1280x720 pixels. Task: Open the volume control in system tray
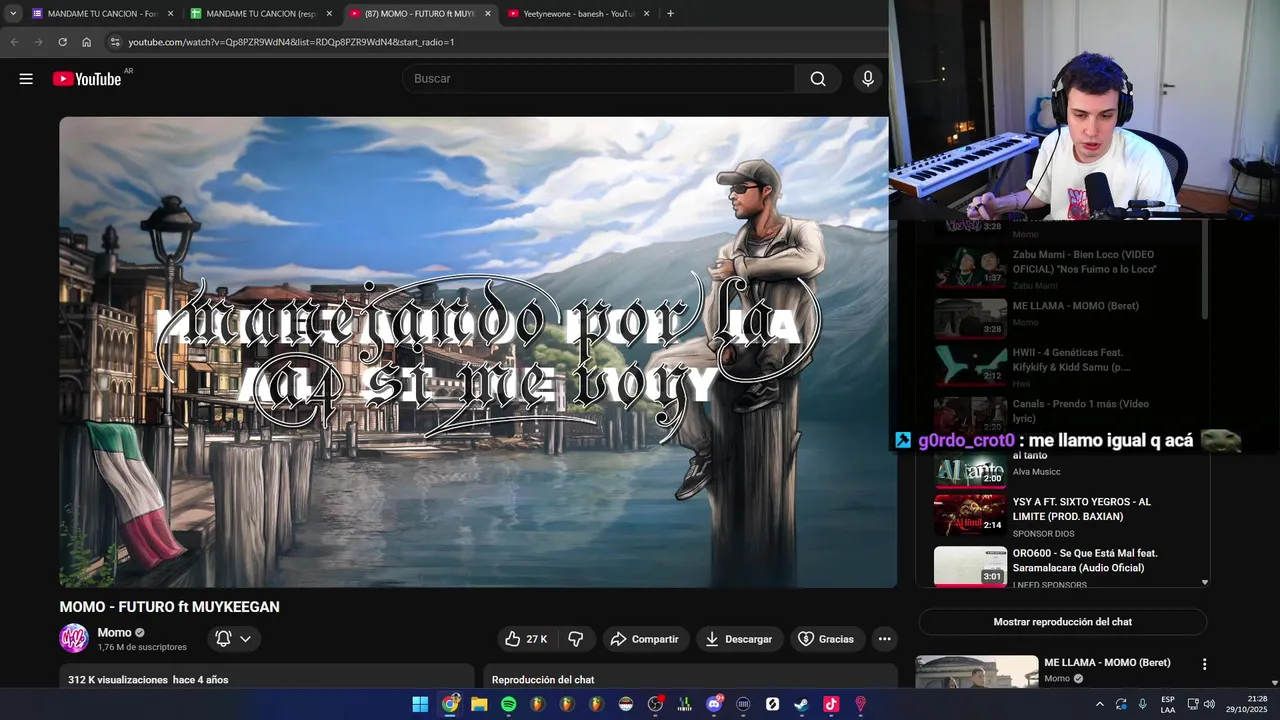click(1209, 704)
